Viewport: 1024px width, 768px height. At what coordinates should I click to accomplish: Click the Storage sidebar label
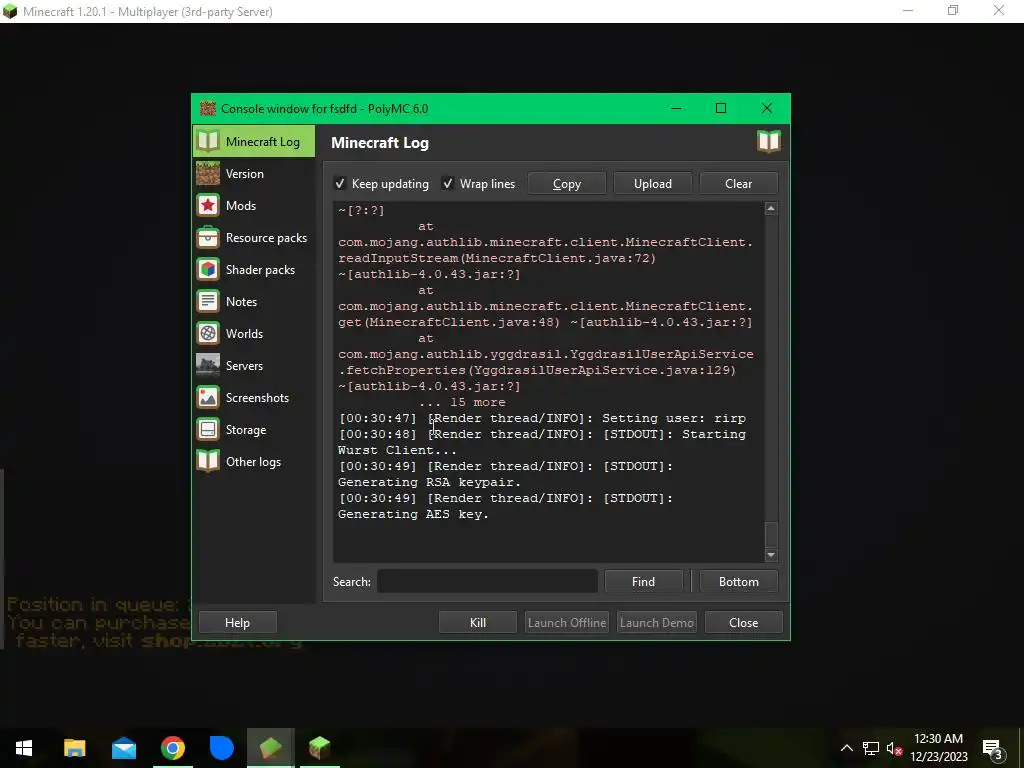(x=246, y=430)
